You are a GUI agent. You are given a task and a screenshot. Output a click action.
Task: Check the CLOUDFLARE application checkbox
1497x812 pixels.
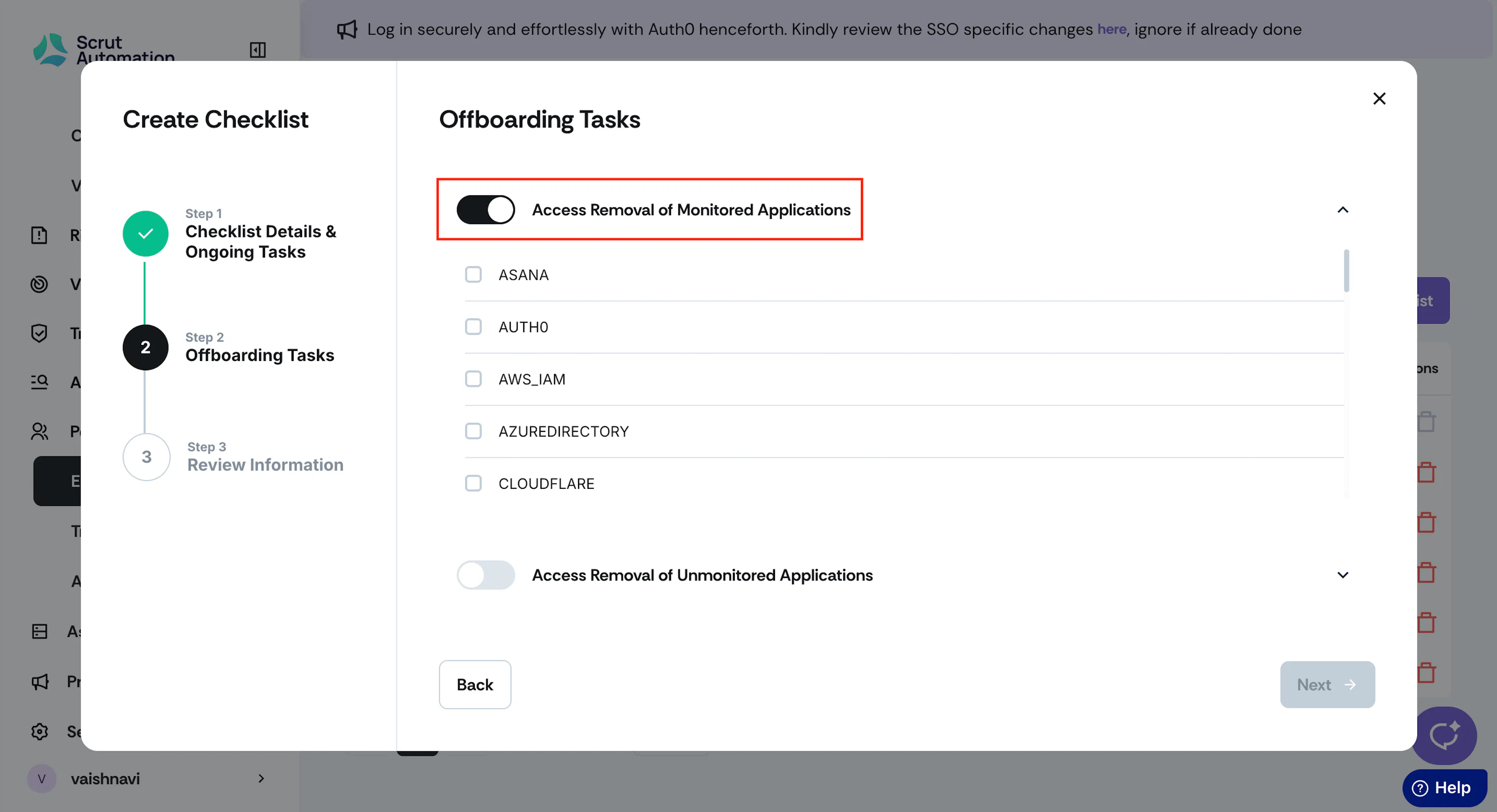point(473,483)
